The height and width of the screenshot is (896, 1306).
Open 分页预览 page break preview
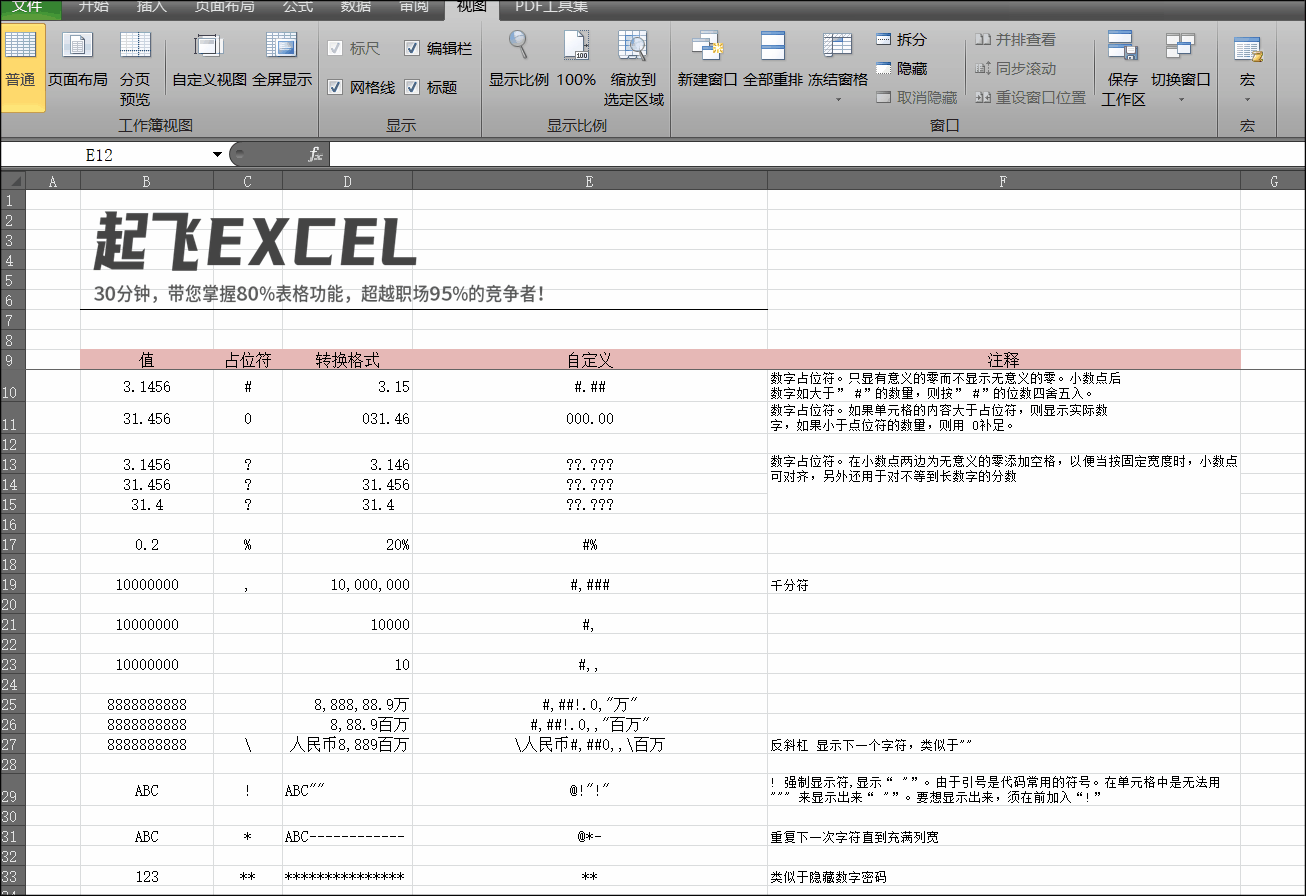[x=135, y=68]
